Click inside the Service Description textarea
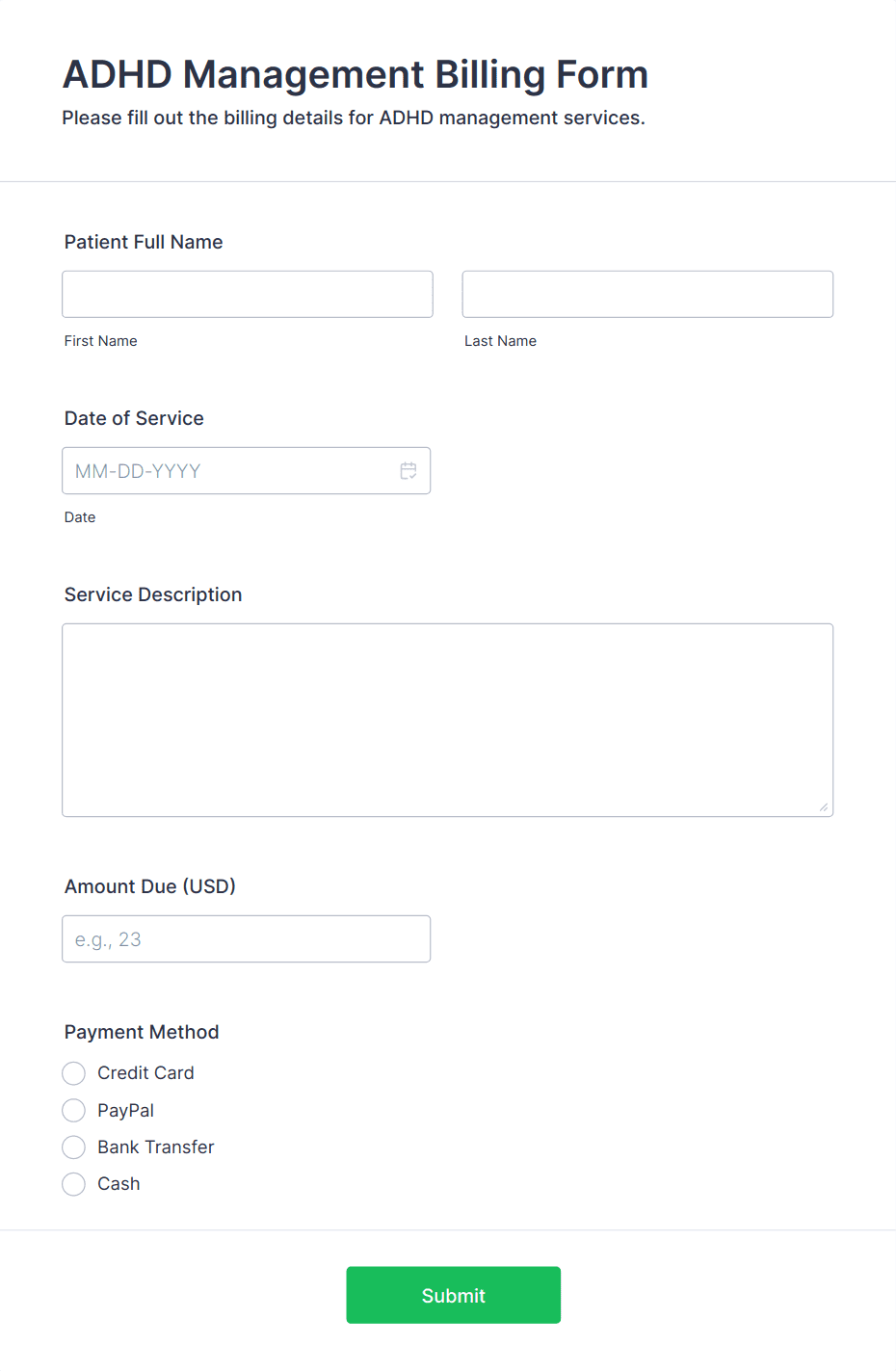The image size is (896, 1371). click(x=447, y=721)
